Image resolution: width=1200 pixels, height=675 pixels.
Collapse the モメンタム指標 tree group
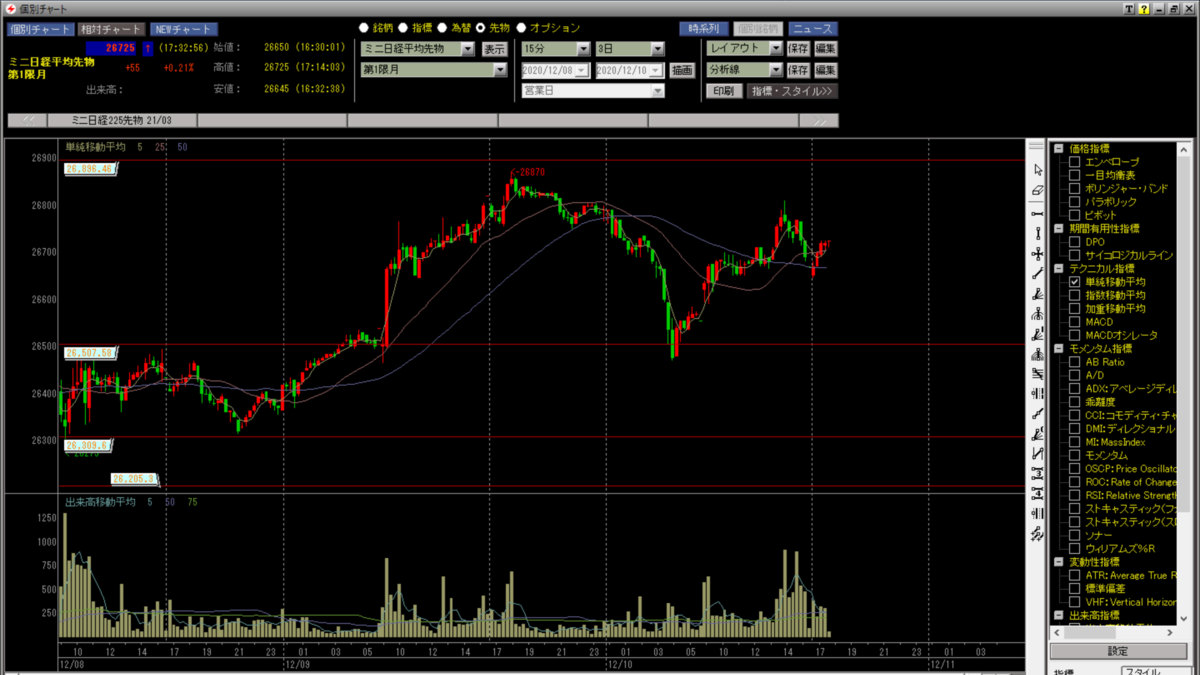coord(1059,349)
